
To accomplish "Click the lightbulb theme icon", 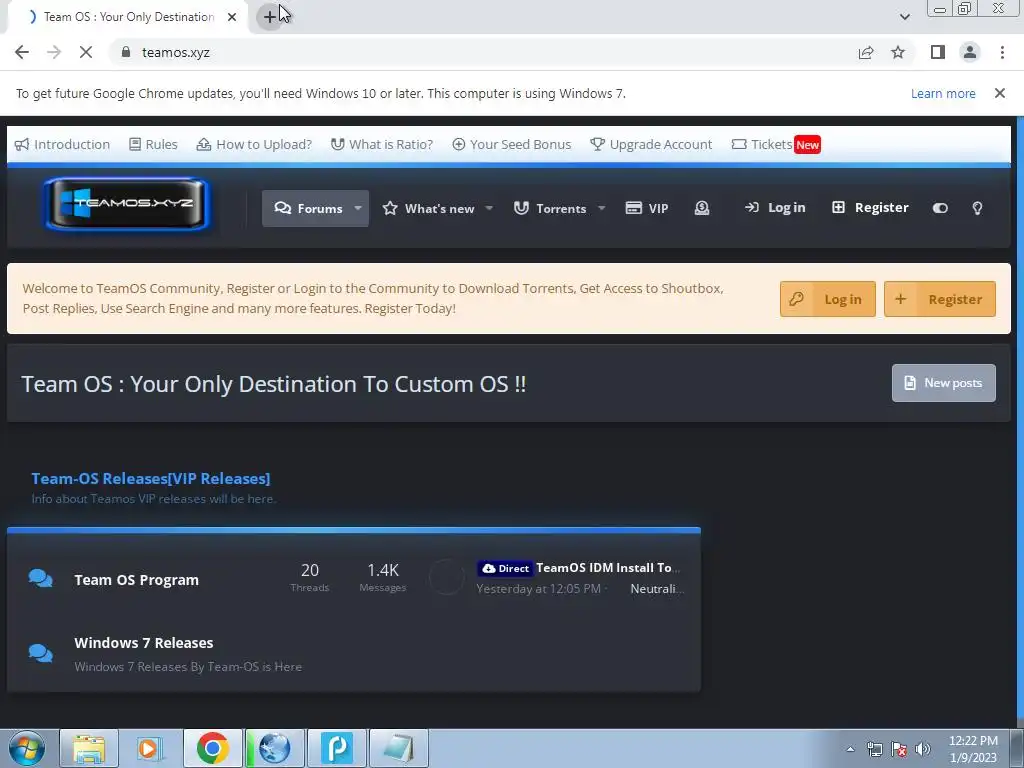I will tap(977, 208).
